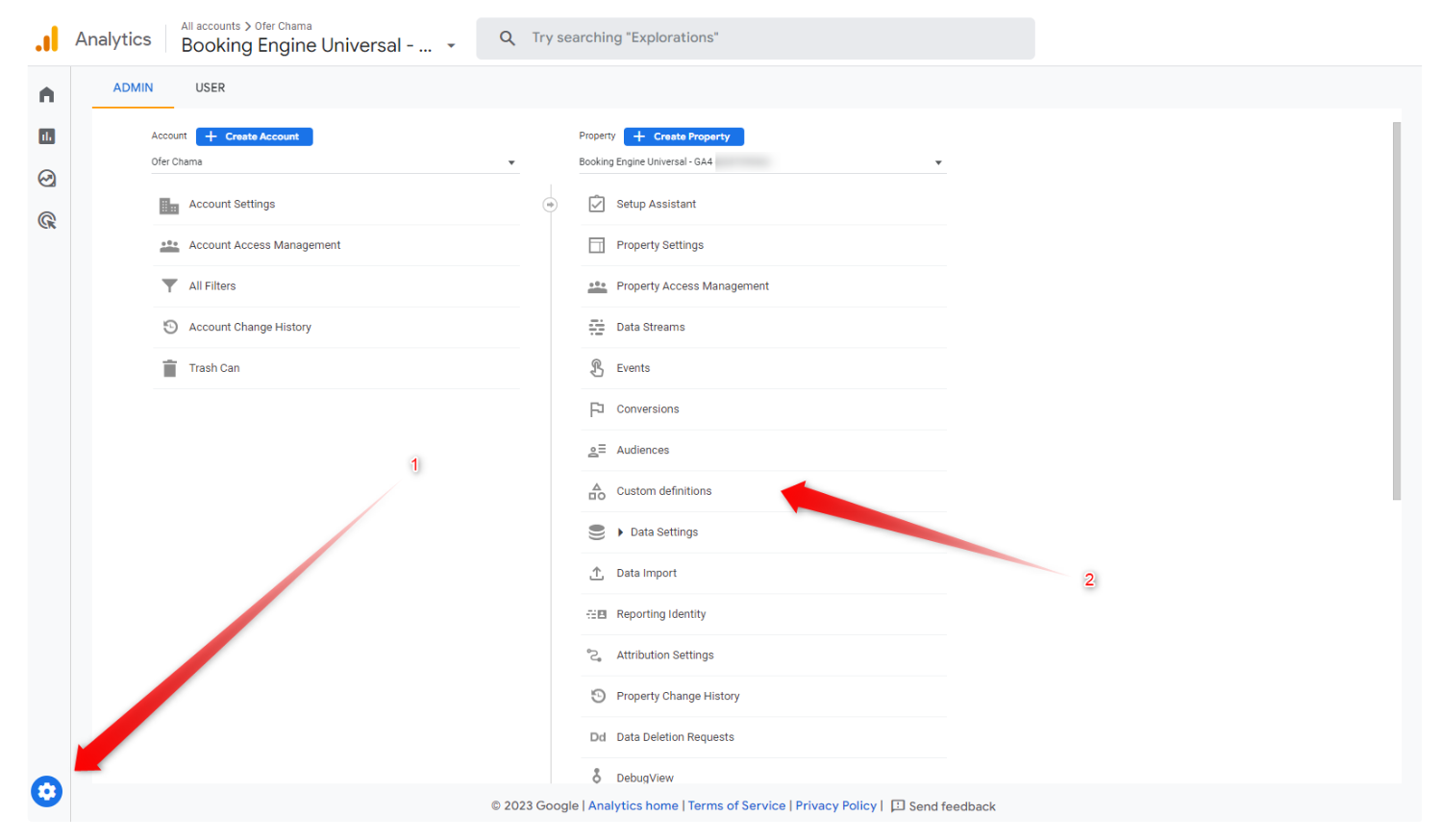Open the Reports bar chart icon
Image resolution: width=1441 pixels, height=840 pixels.
click(x=46, y=136)
